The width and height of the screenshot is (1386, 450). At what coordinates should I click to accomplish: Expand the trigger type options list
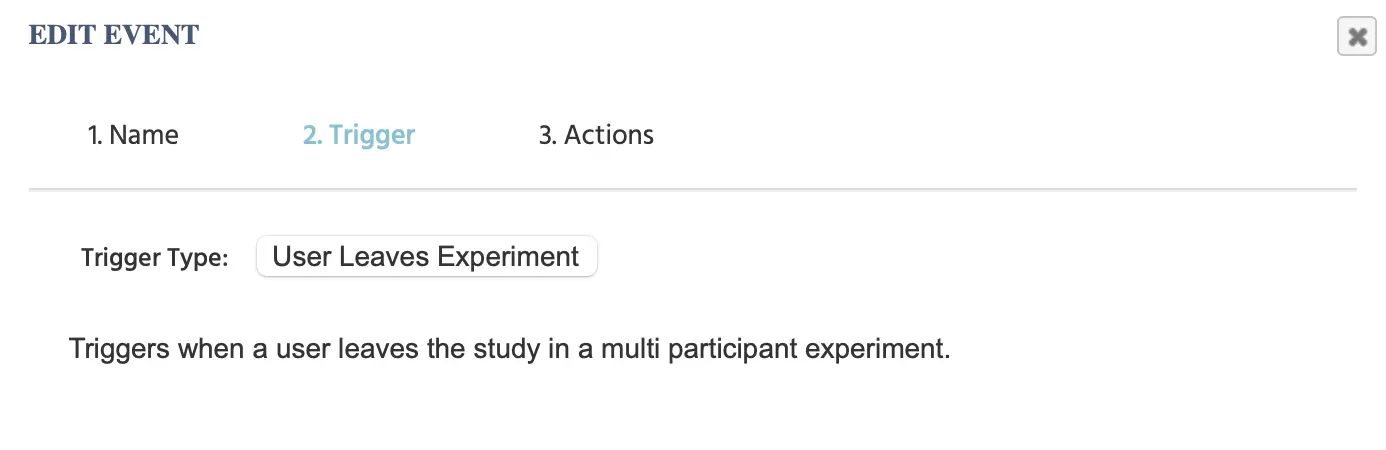click(x=426, y=257)
